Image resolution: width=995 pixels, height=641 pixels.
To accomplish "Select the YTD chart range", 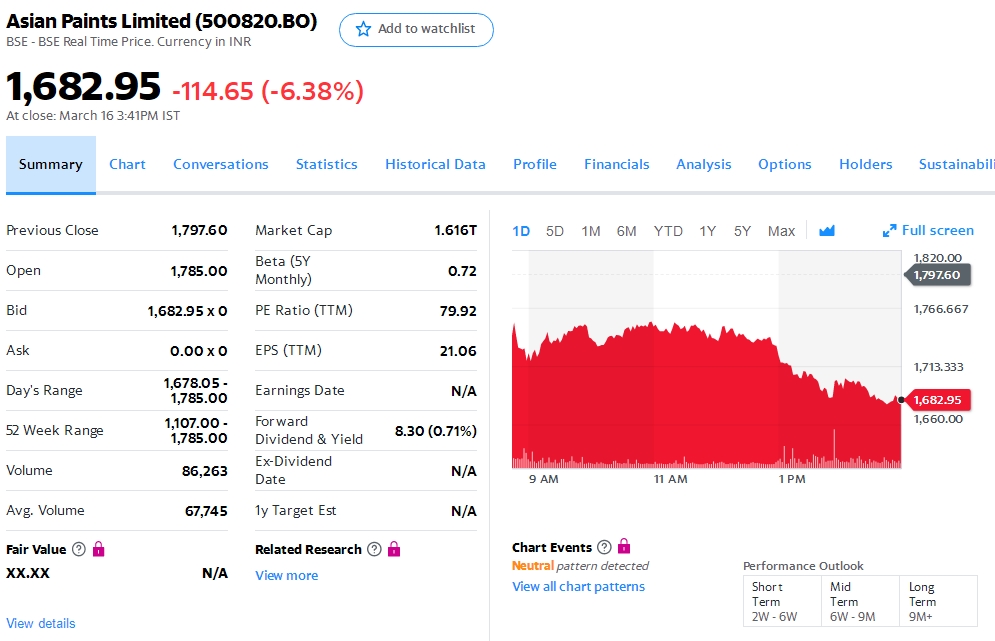I will click(x=668, y=231).
